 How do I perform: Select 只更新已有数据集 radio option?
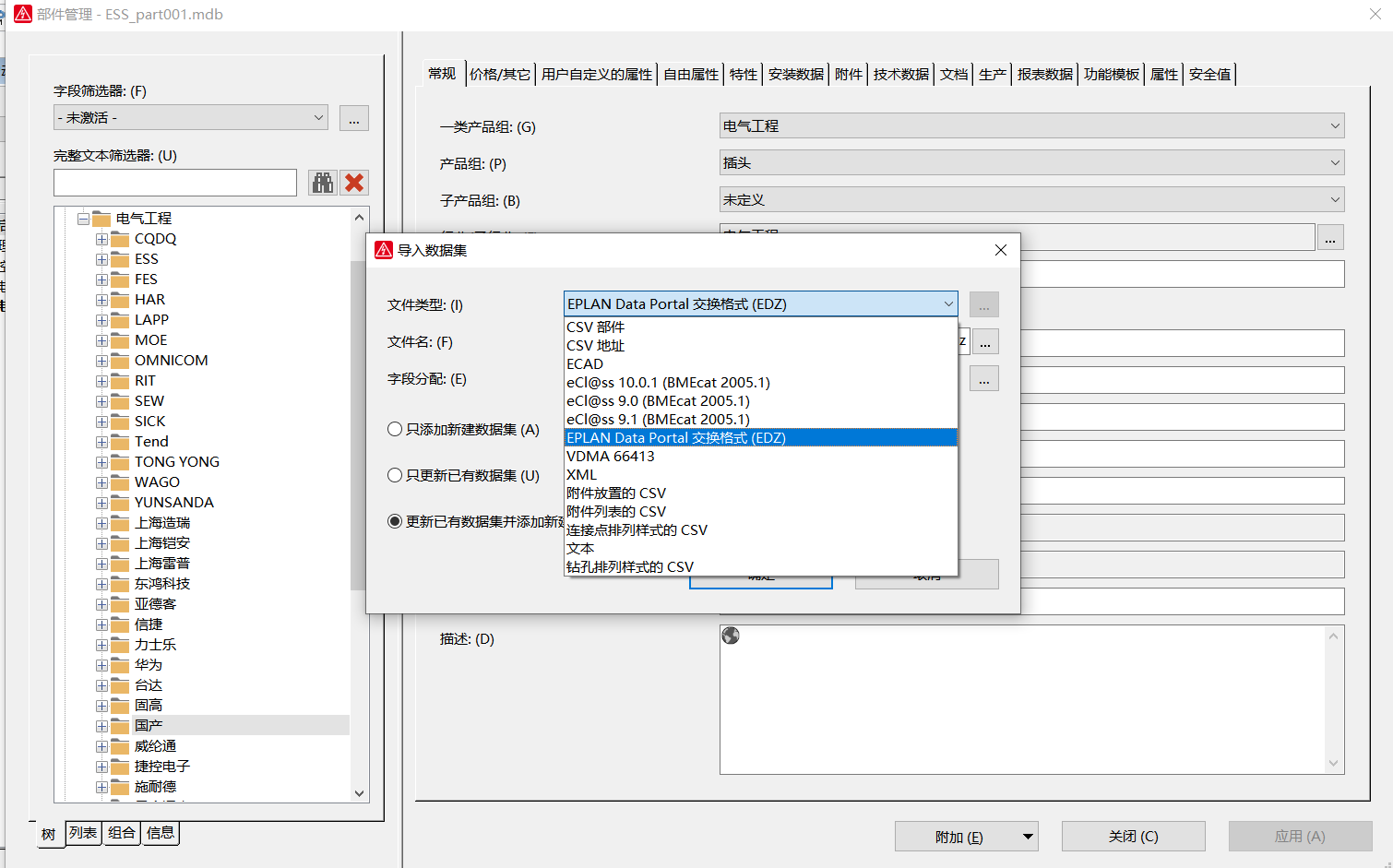coord(395,475)
